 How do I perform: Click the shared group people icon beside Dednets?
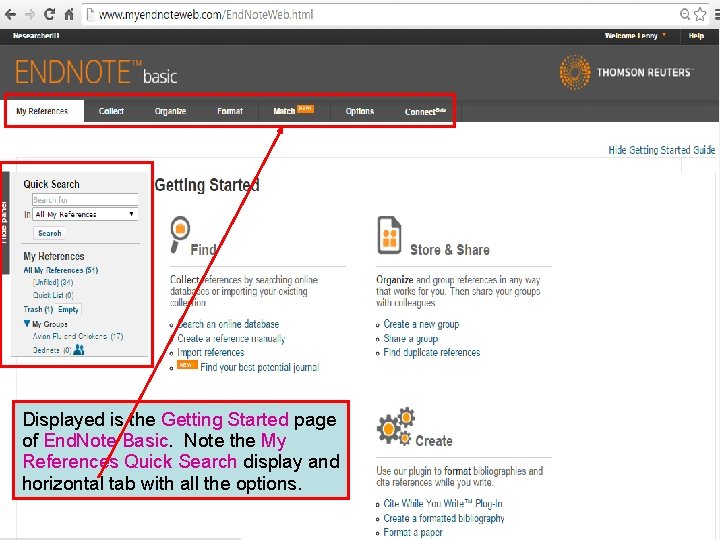click(x=79, y=350)
